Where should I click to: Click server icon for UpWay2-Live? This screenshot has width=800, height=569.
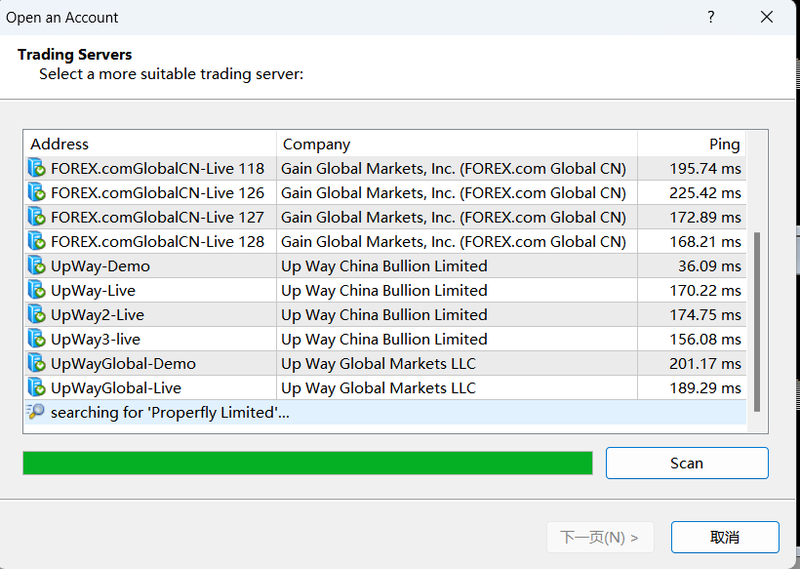(37, 314)
